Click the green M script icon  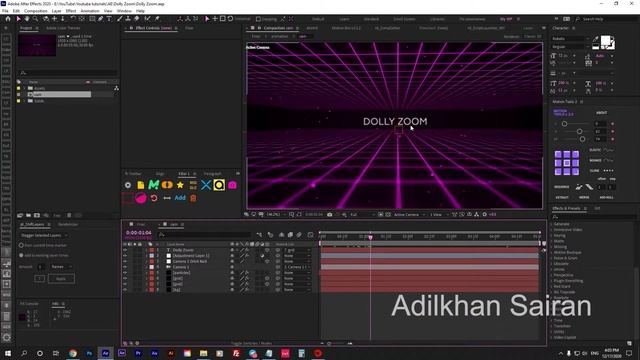153,185
